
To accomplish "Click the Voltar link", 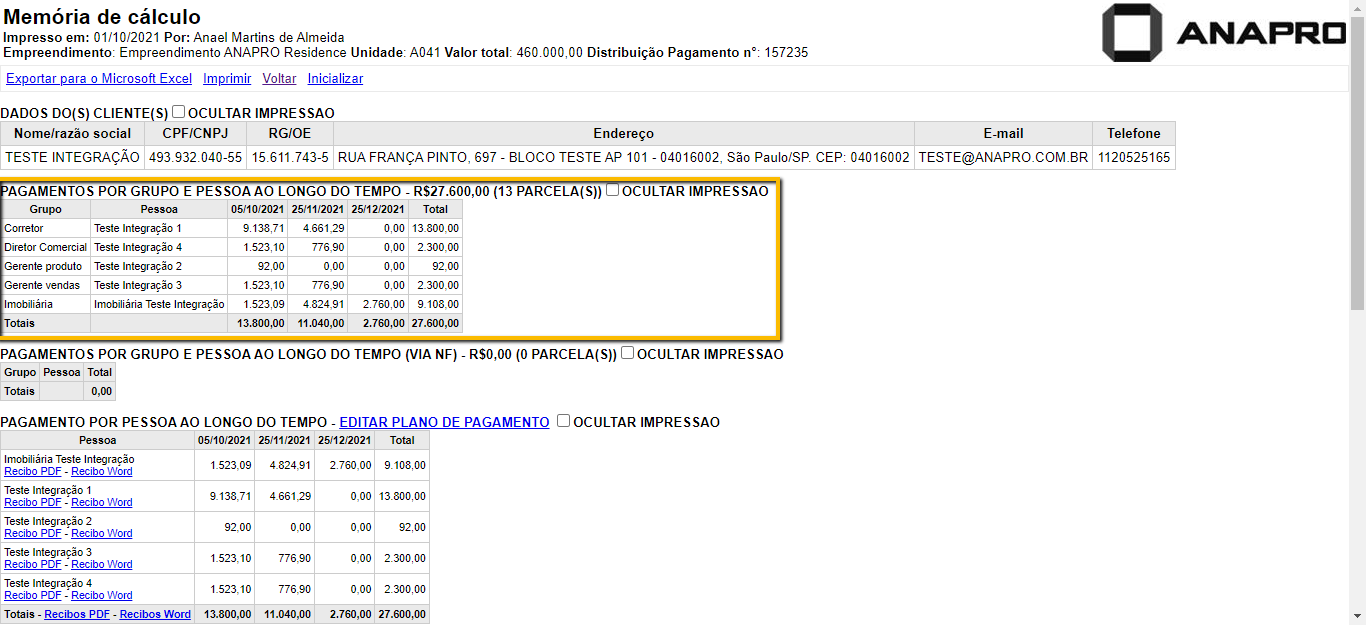I will pyautogui.click(x=279, y=79).
